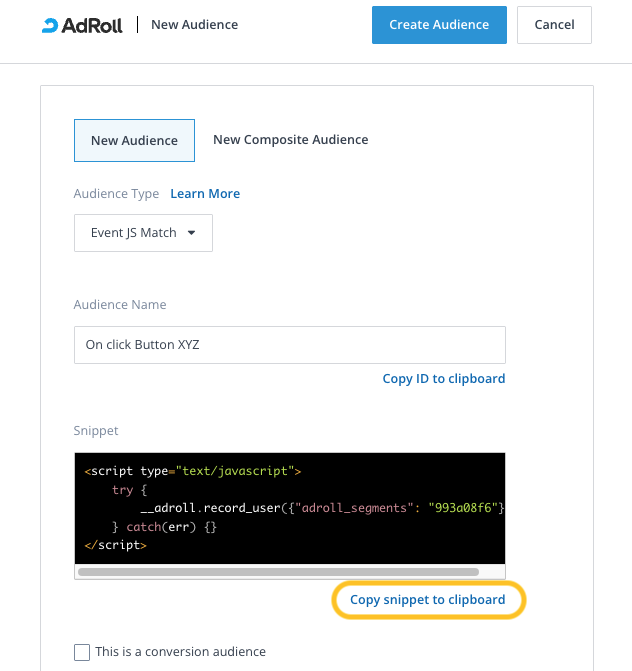
Task: Focus the Audience Name text field
Action: click(289, 345)
